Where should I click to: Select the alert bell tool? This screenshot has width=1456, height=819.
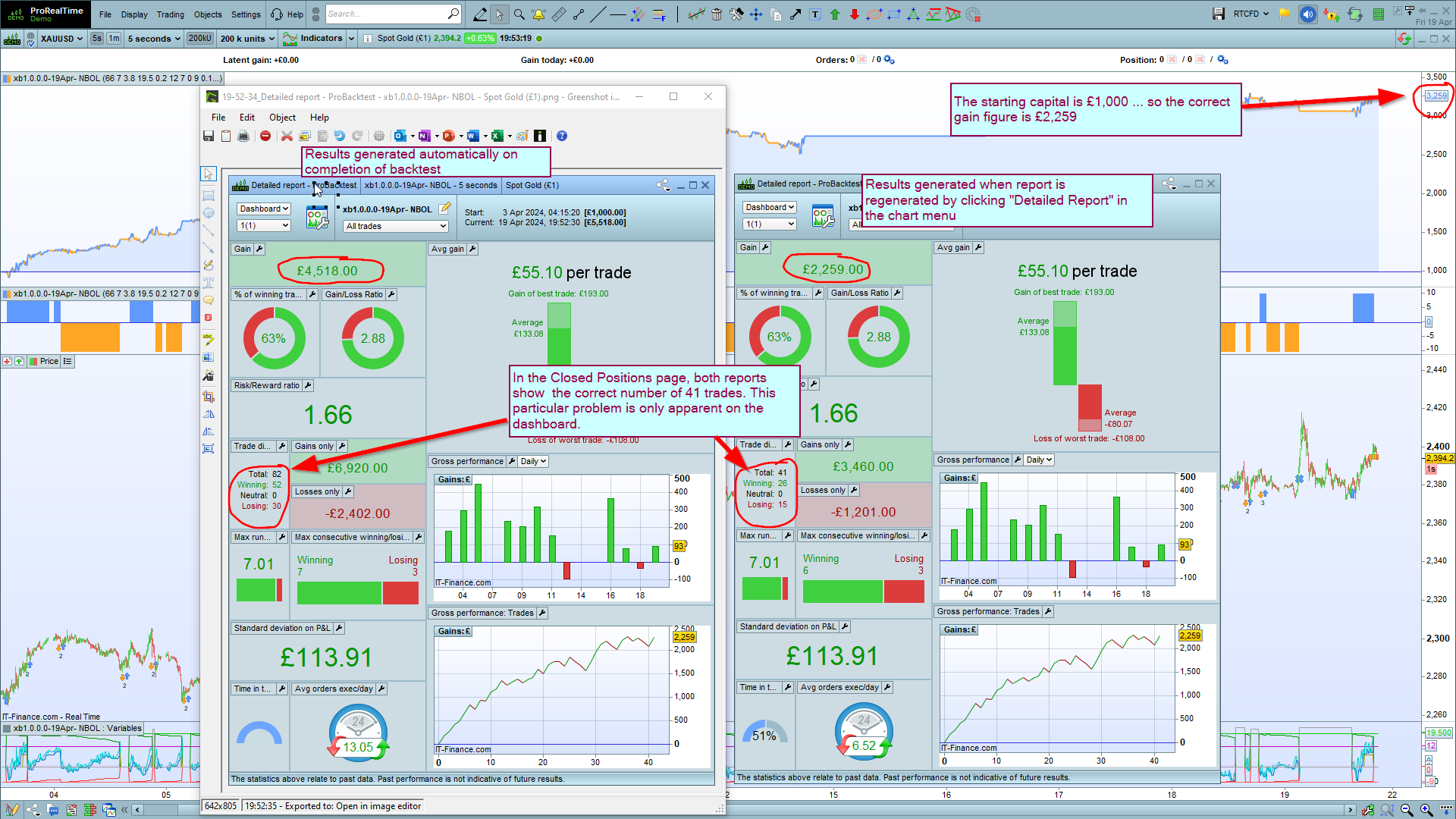click(538, 14)
